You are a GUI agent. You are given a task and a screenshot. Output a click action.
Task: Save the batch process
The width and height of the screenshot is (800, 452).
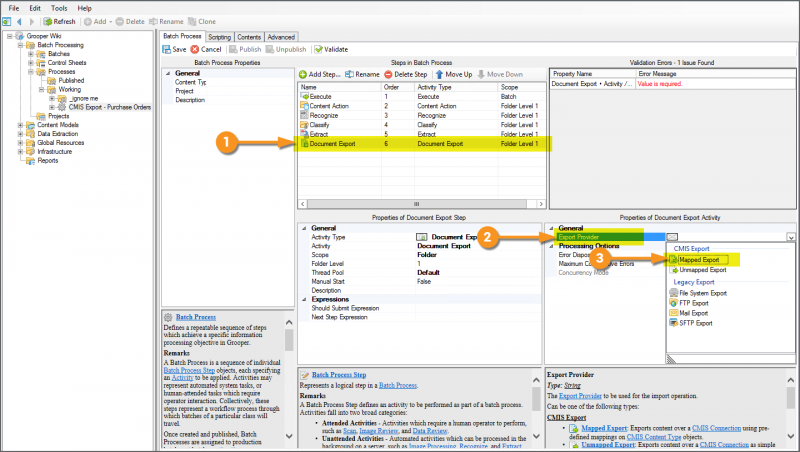(x=174, y=49)
